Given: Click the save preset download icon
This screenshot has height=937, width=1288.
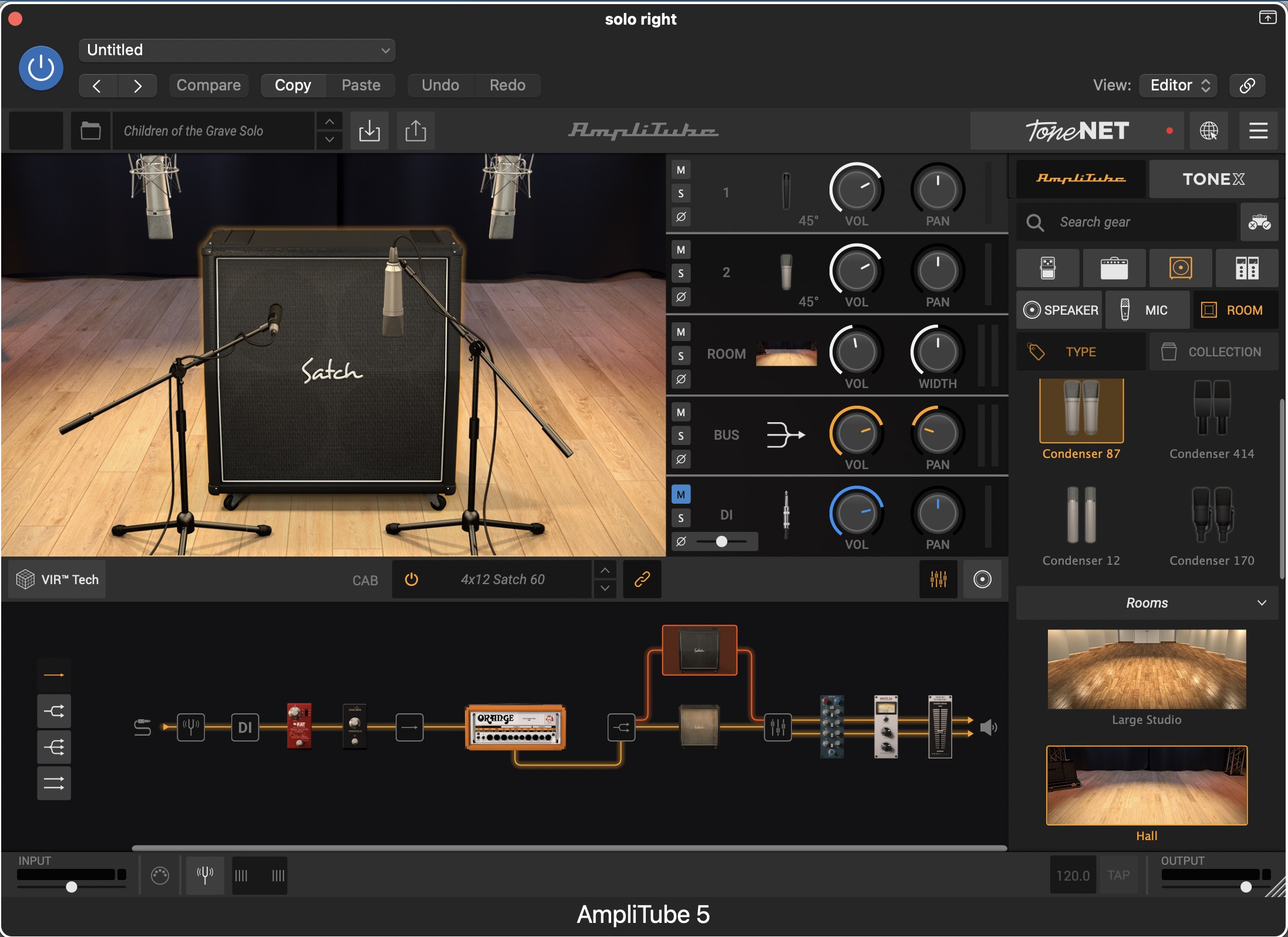Looking at the screenshot, I should 369,130.
